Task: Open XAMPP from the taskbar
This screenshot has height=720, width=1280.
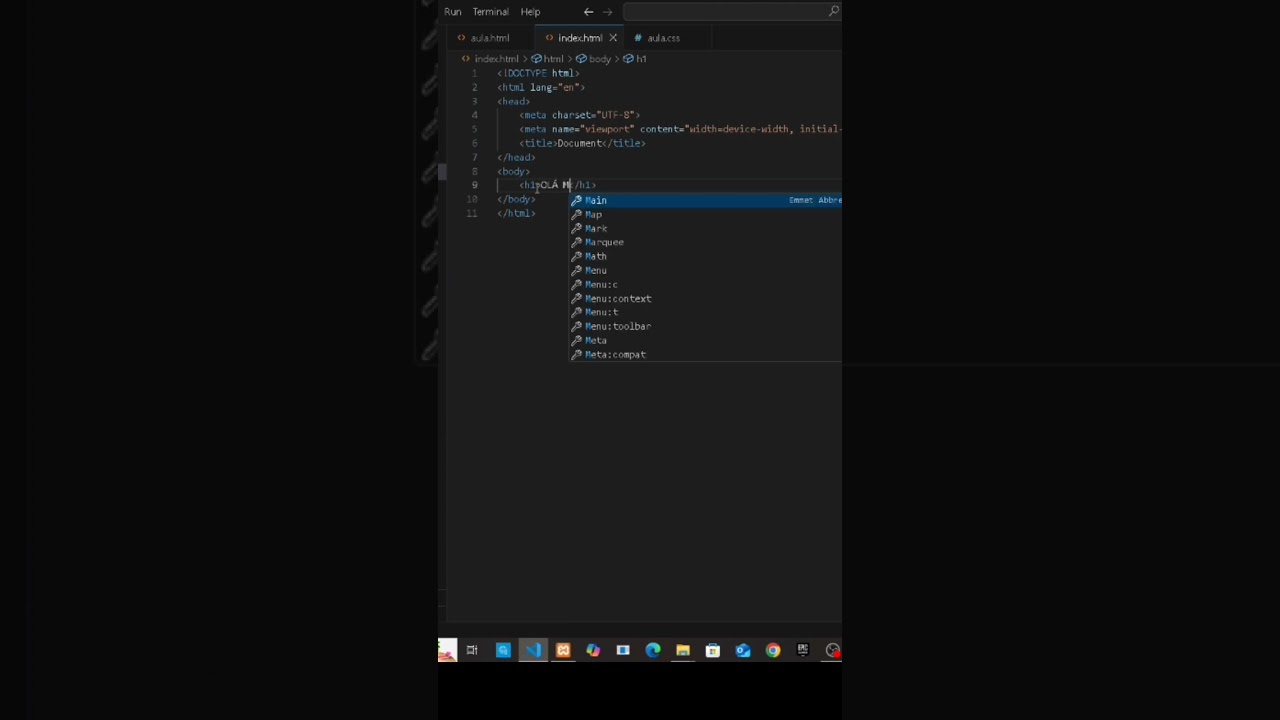Action: point(563,650)
